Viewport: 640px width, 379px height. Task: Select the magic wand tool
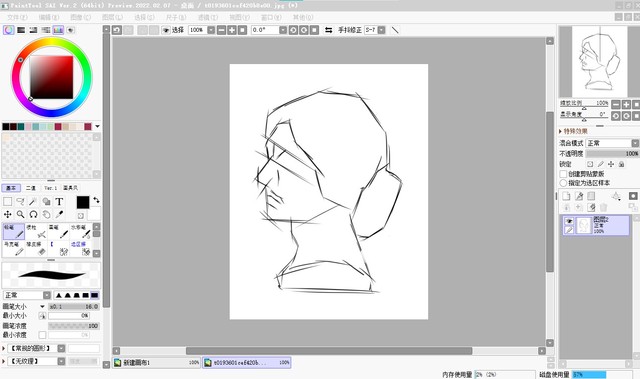tap(33, 202)
